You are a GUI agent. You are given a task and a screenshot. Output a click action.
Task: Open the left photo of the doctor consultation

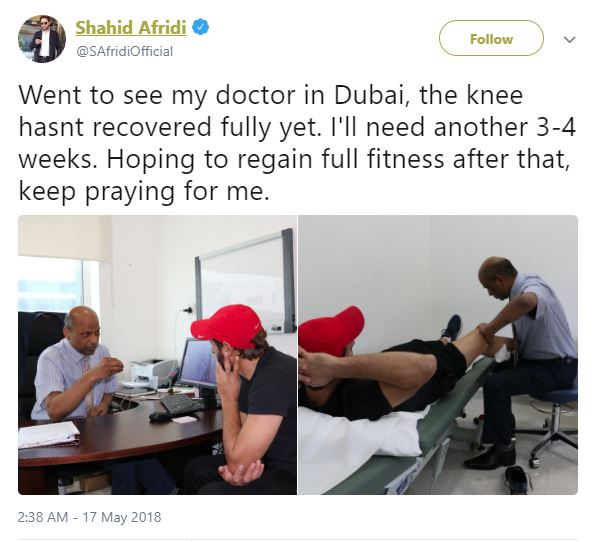[x=157, y=355]
